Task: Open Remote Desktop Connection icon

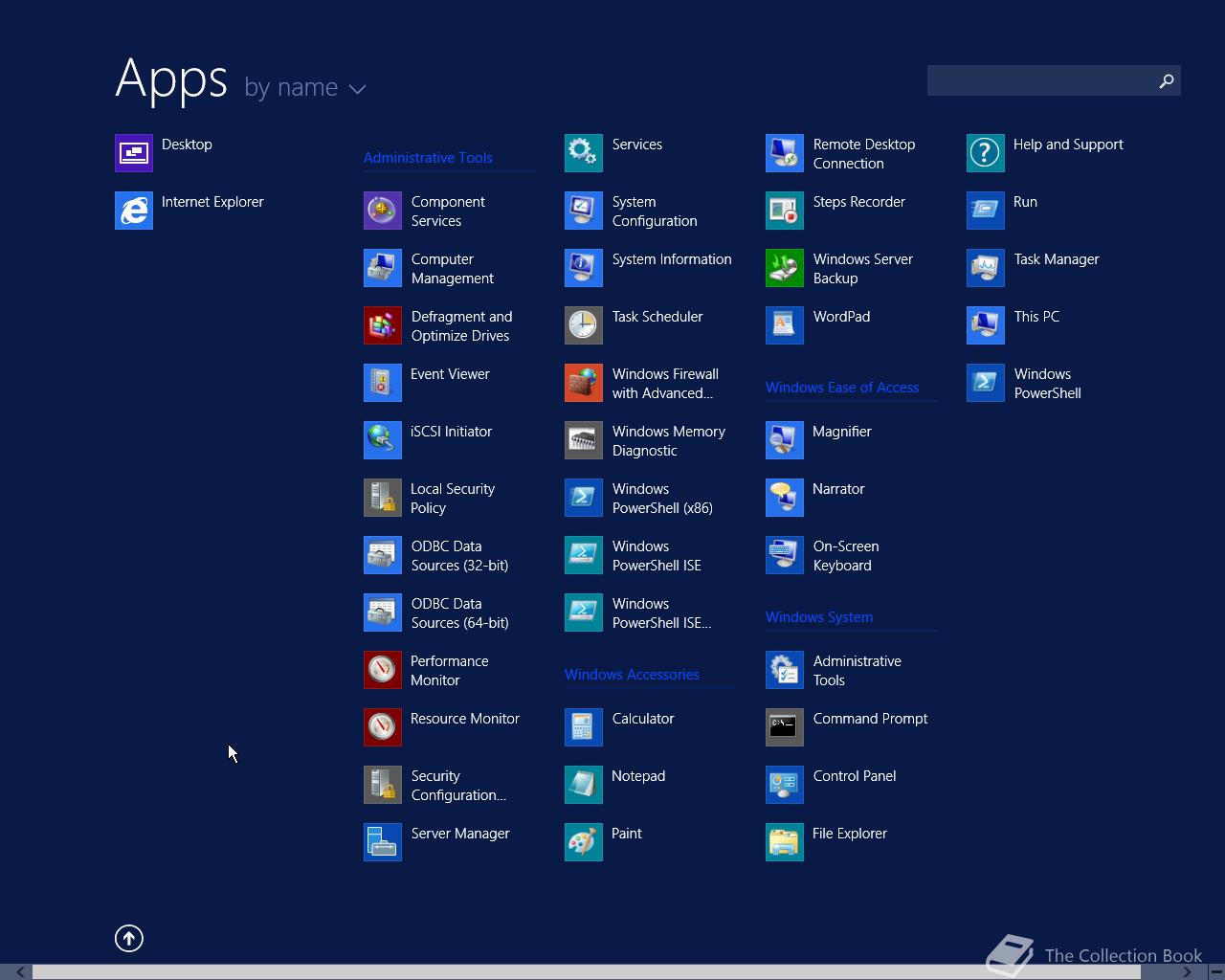Action: pyautogui.click(x=785, y=153)
